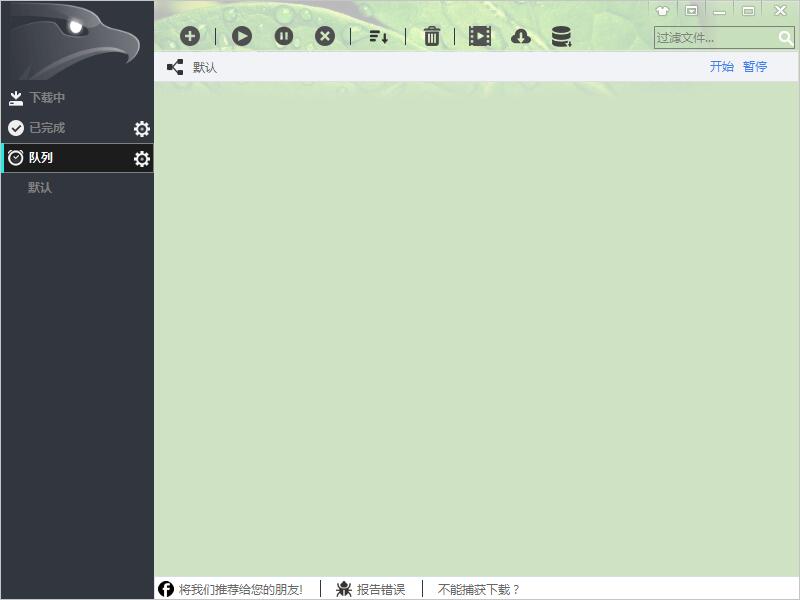Add a new download with the plus icon

(190, 36)
